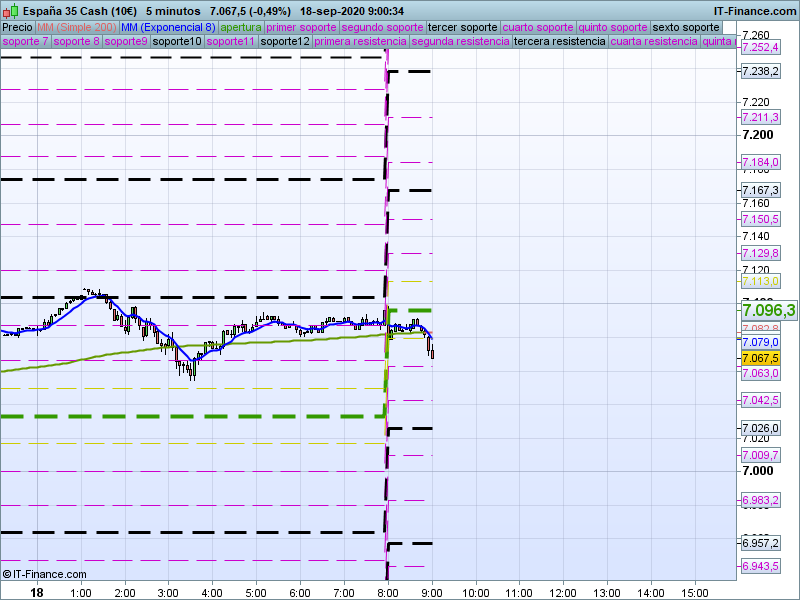Click the tercera resistencia legend label
Screen dimensions: 800x600
tap(558, 42)
